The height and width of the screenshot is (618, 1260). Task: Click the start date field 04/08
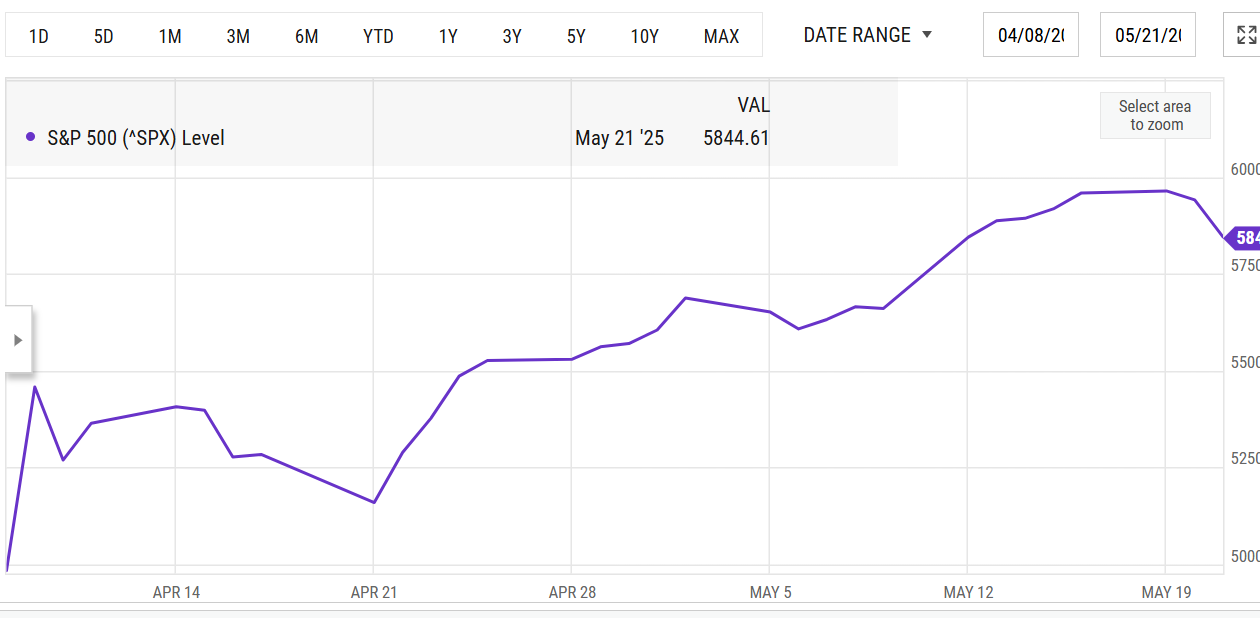click(x=1030, y=35)
